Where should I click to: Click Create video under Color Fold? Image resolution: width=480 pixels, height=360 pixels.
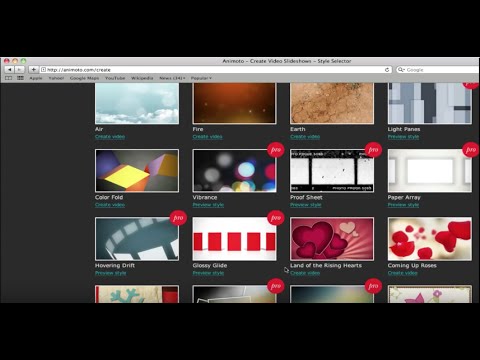pos(110,205)
